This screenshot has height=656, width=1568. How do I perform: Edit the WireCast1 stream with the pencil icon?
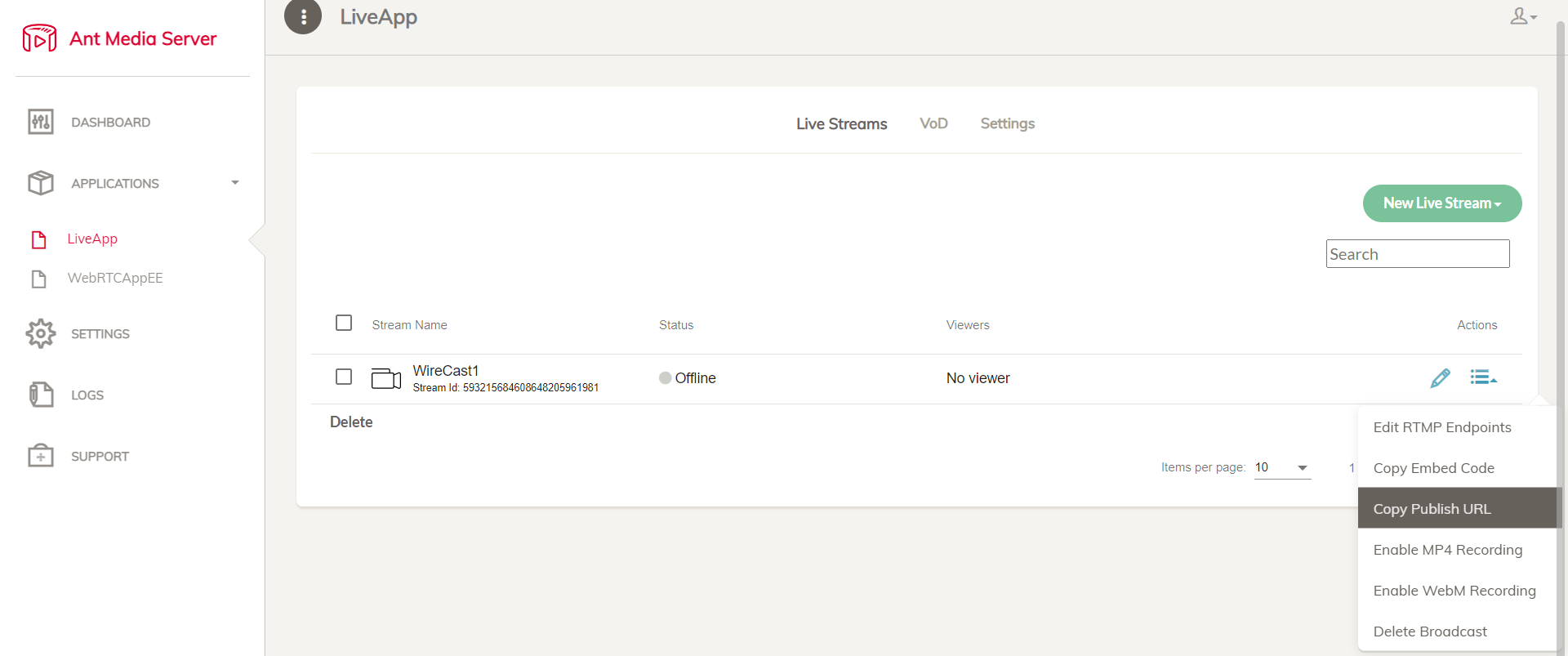(1441, 377)
